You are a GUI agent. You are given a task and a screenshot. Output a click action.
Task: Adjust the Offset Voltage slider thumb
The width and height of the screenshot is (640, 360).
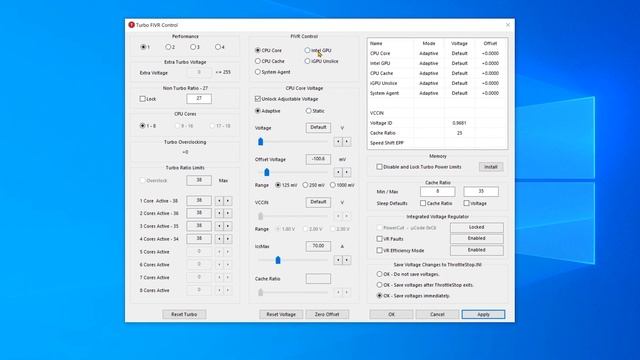267,172
